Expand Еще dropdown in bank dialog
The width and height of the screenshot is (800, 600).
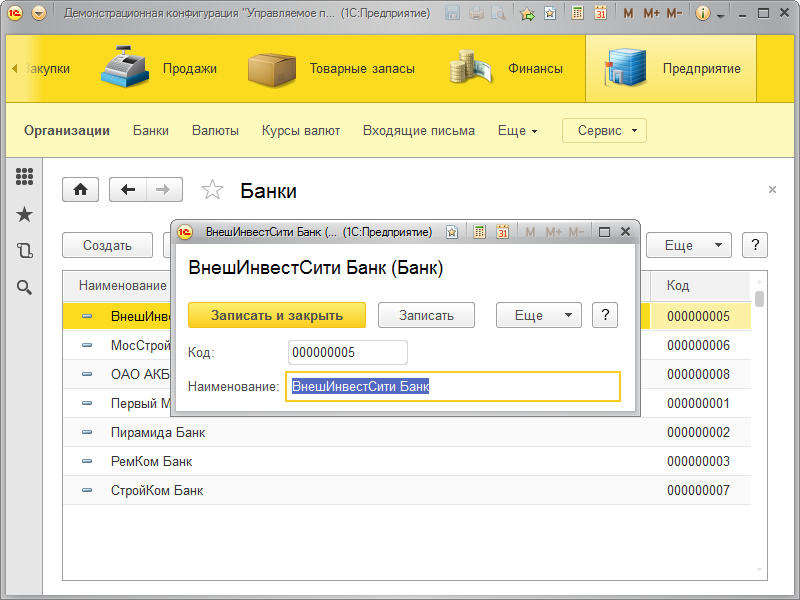(x=538, y=315)
